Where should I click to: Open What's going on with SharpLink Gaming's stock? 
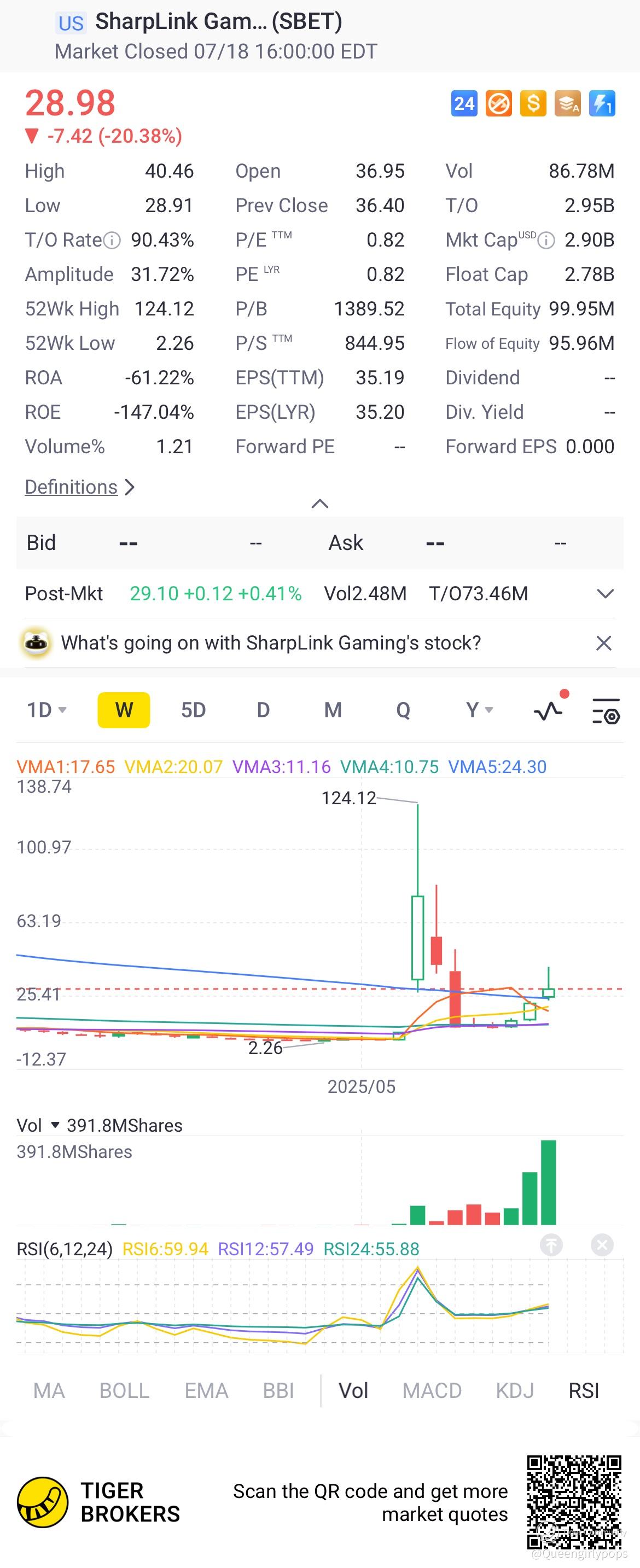click(x=271, y=643)
